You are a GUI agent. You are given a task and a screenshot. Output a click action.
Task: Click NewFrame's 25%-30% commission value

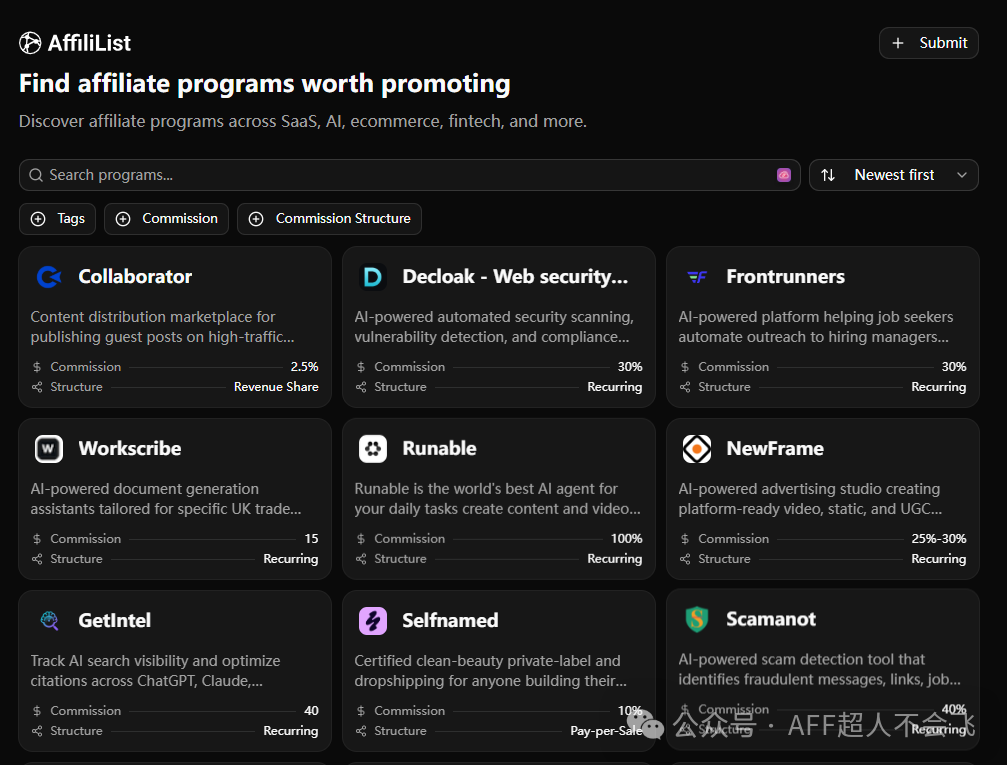tap(939, 539)
